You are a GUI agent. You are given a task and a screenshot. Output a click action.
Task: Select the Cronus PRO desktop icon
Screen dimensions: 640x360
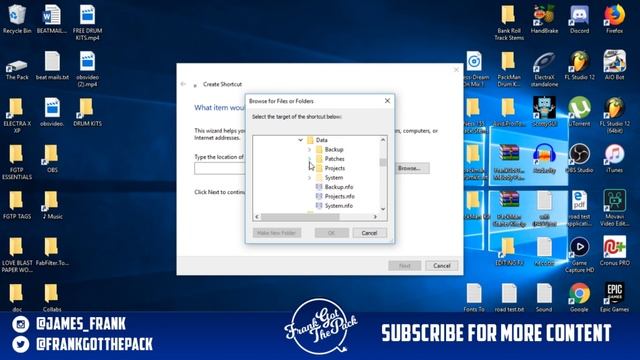[x=614, y=251]
